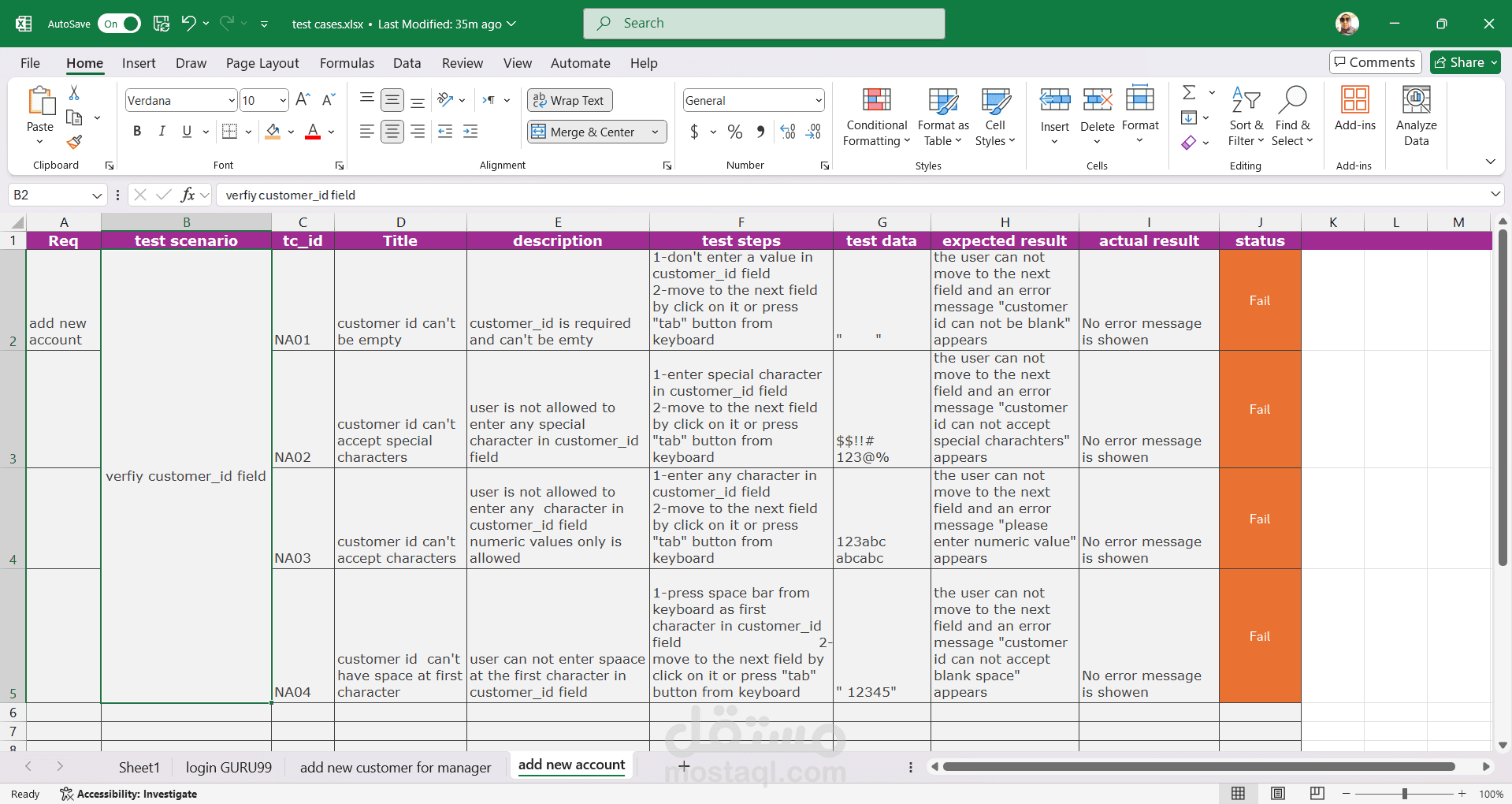Open the Merge & Center dropdown arrow
This screenshot has height=804, width=1512.
(x=655, y=132)
